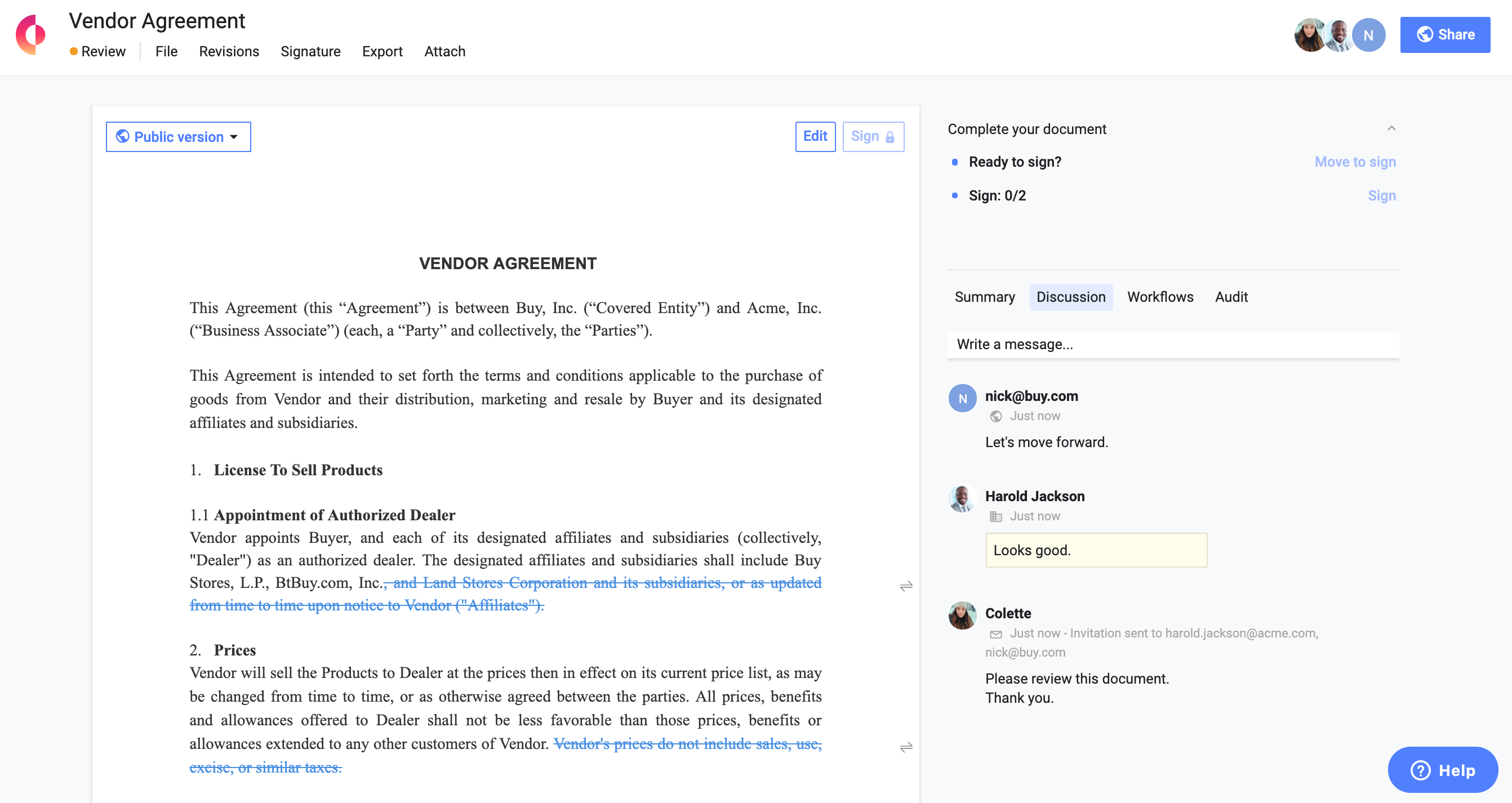Click the change-tracking arrows beside the Prices deletion

(906, 747)
